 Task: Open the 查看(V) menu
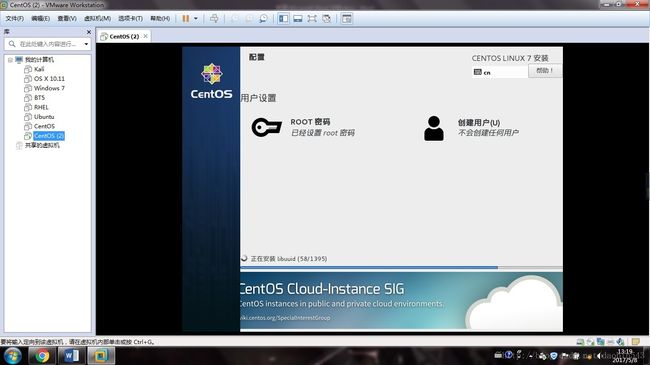[67, 19]
